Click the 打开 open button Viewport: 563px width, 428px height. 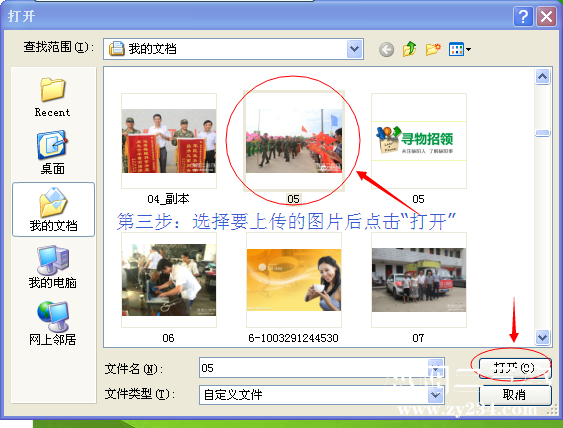coord(514,368)
